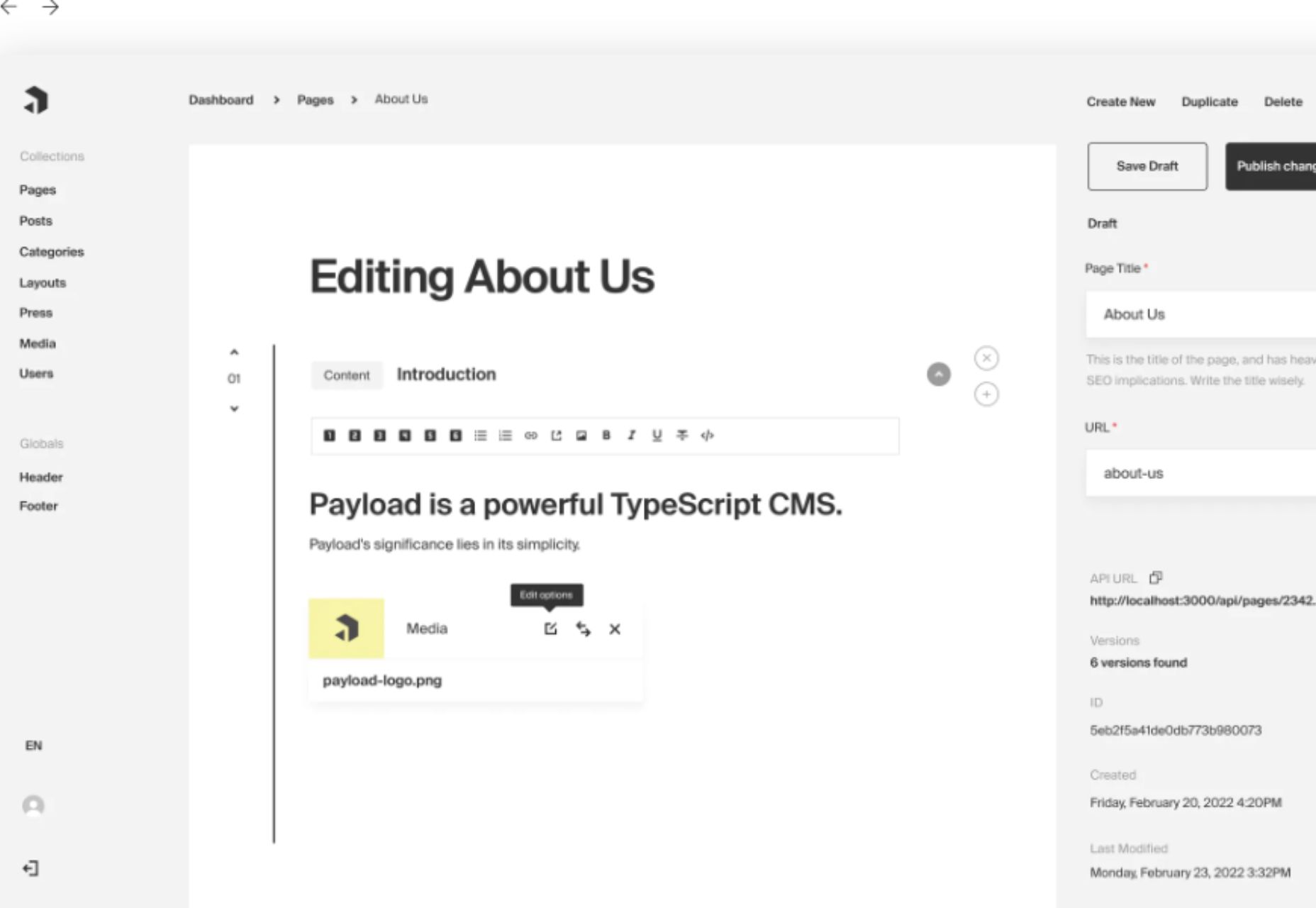Click the About Us breadcrumb text

point(401,99)
